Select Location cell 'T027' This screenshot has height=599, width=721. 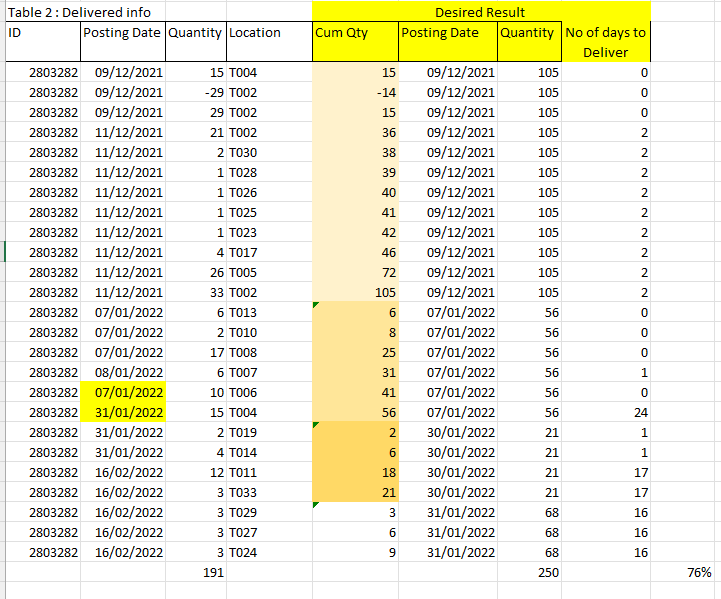click(x=269, y=532)
